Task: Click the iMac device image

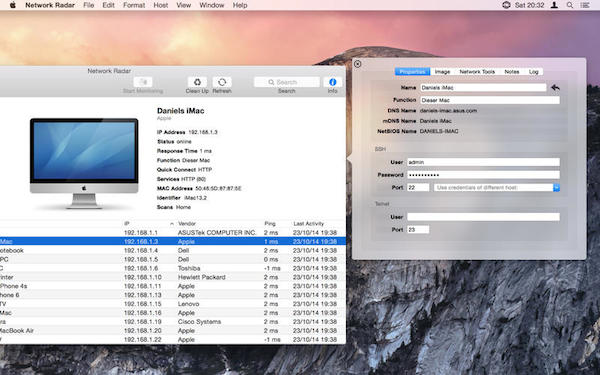Action: [84, 164]
